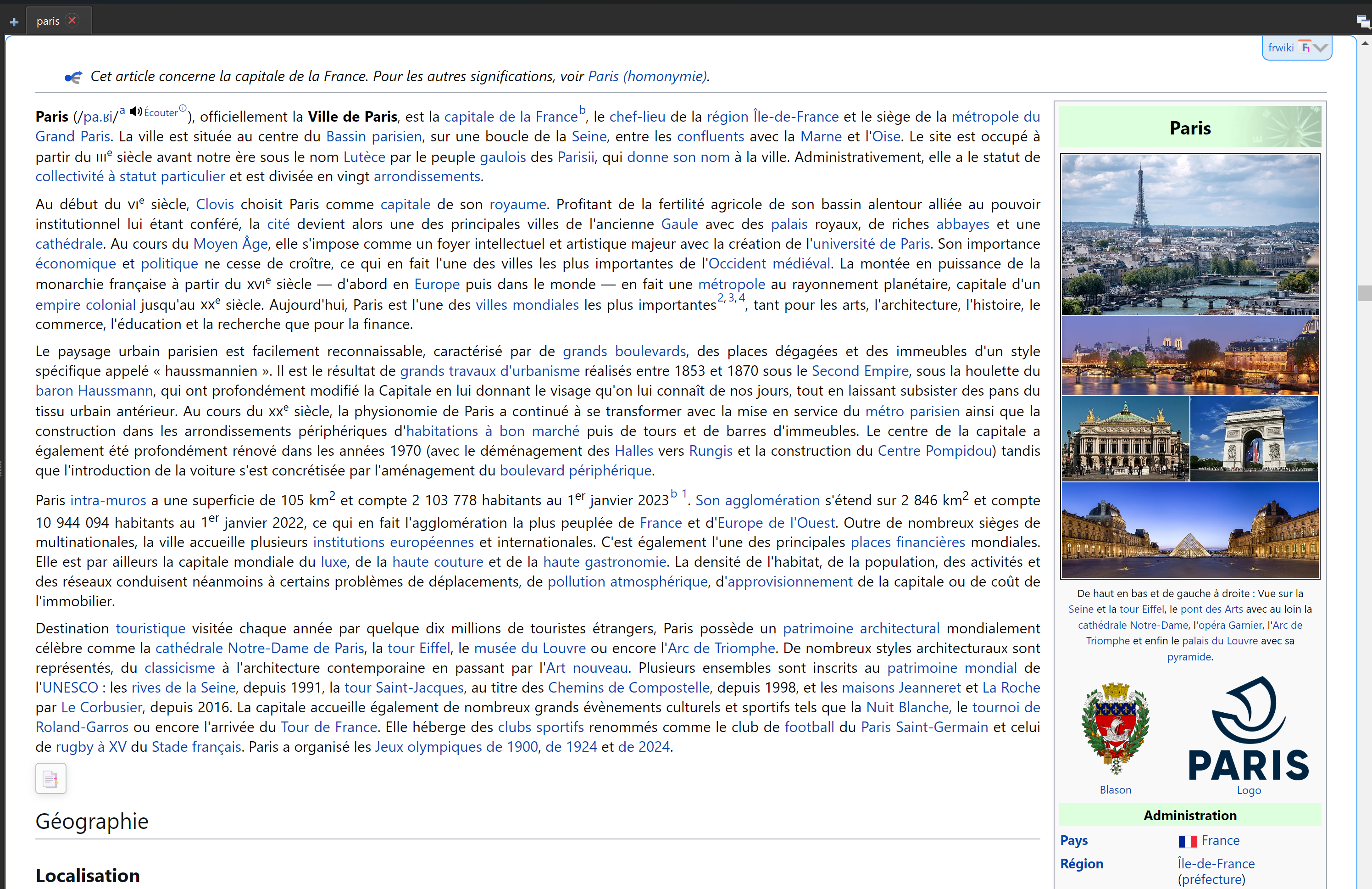
Task: Click the Île-de-France region link in infobox
Action: pyautogui.click(x=1216, y=864)
